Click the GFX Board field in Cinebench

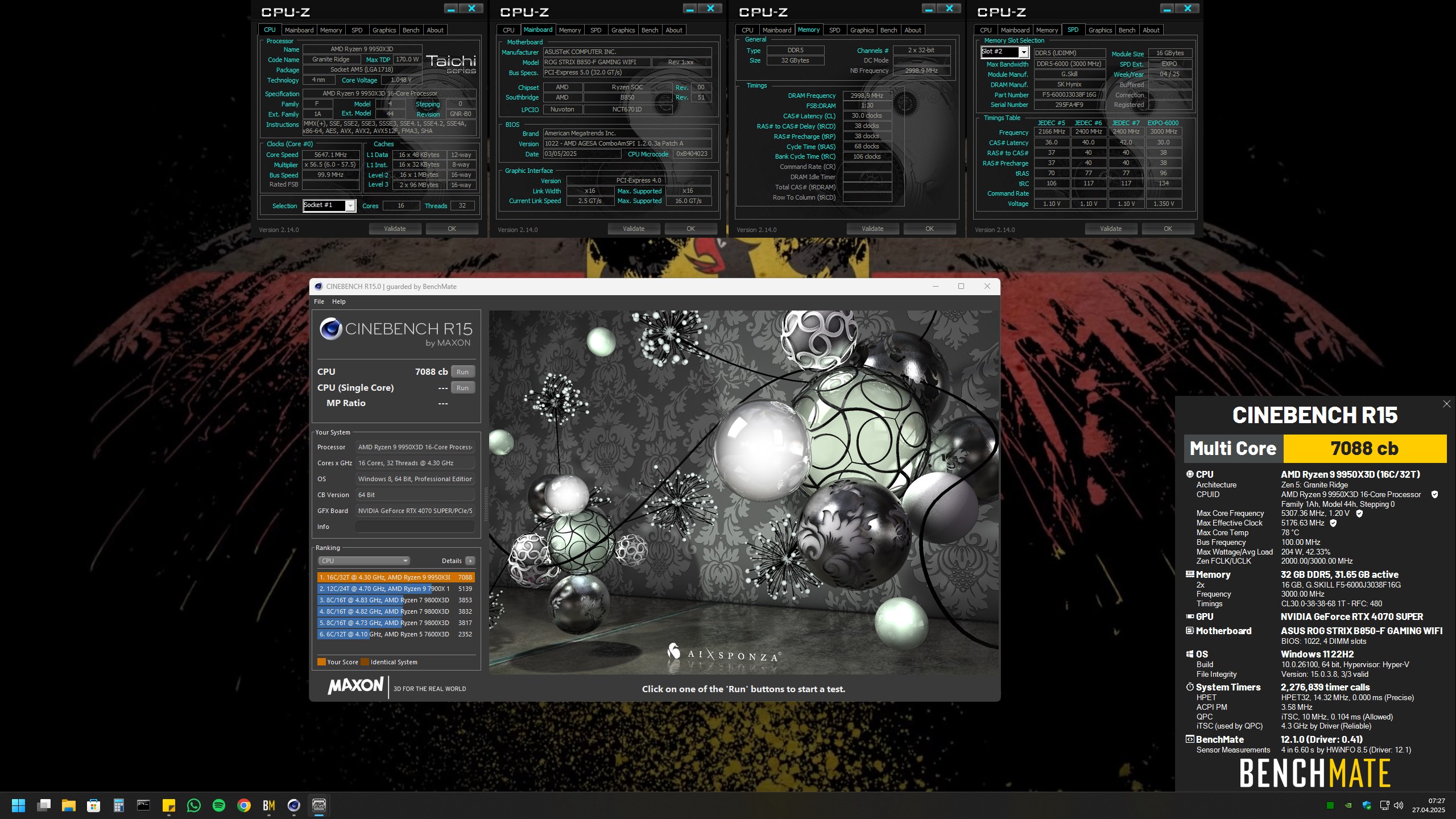coord(415,511)
